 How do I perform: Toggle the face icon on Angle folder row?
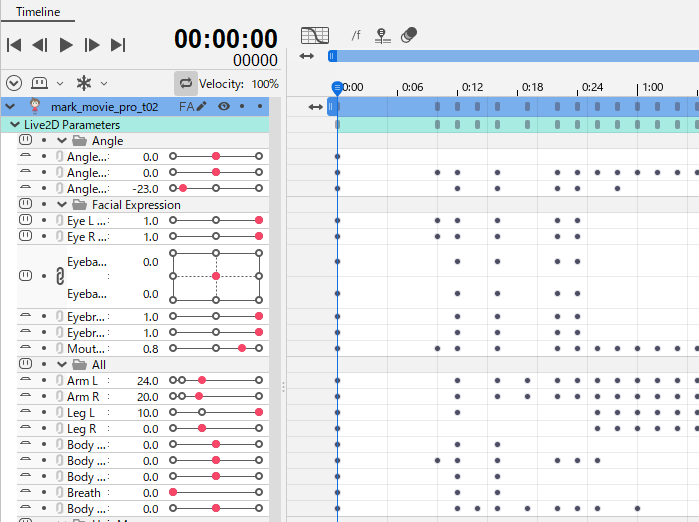pos(25,141)
